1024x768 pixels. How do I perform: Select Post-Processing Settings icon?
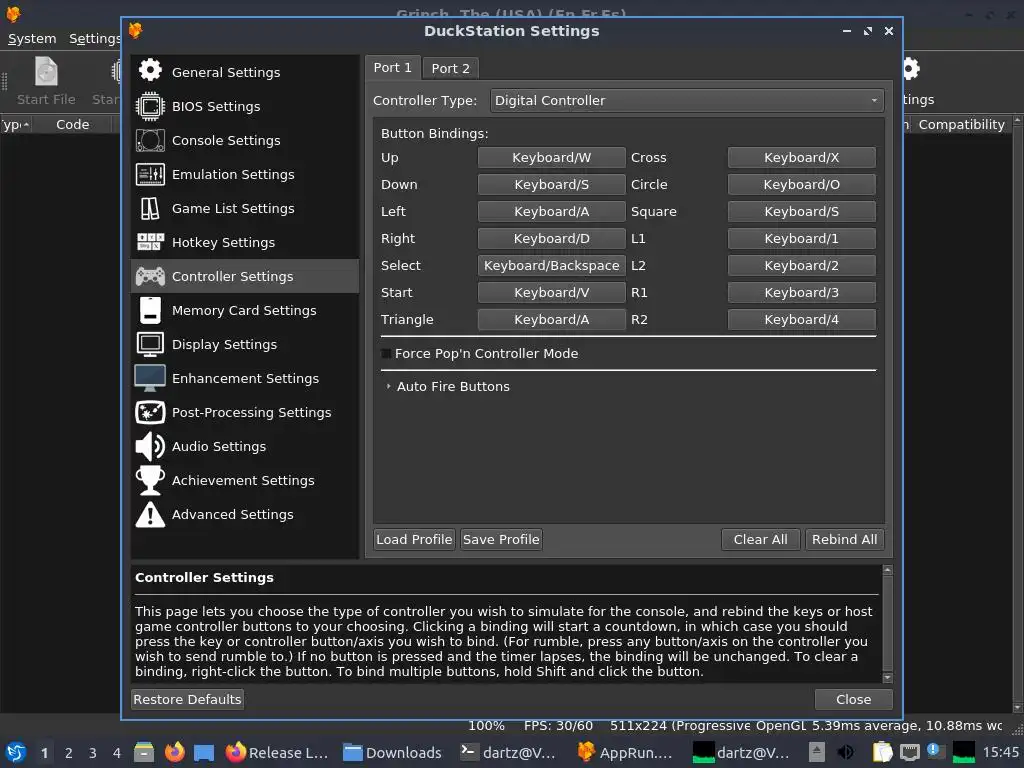pyautogui.click(x=150, y=412)
